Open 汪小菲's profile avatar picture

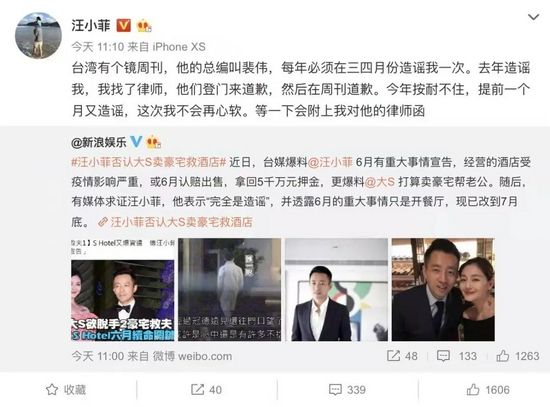[38, 35]
